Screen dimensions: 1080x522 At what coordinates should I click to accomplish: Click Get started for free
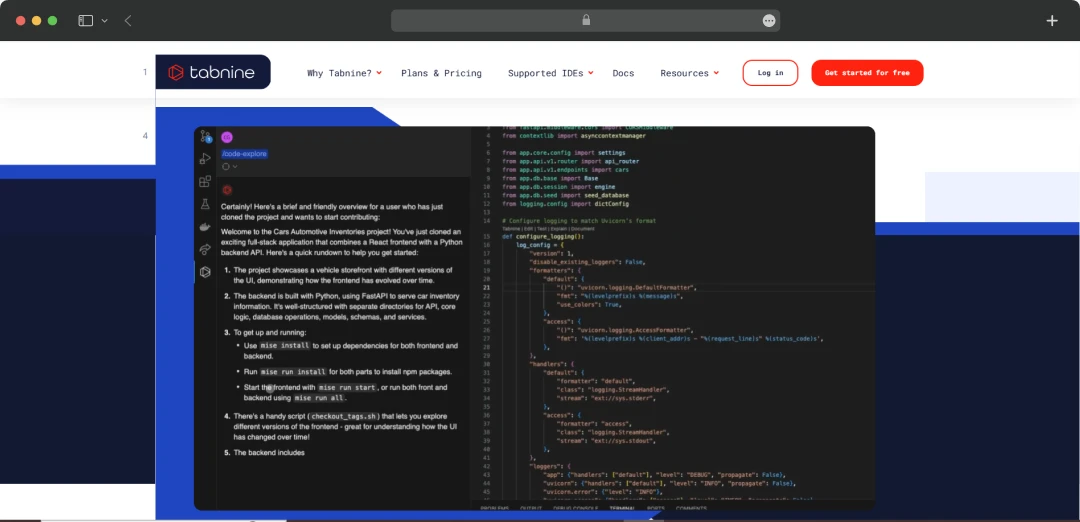tap(867, 73)
